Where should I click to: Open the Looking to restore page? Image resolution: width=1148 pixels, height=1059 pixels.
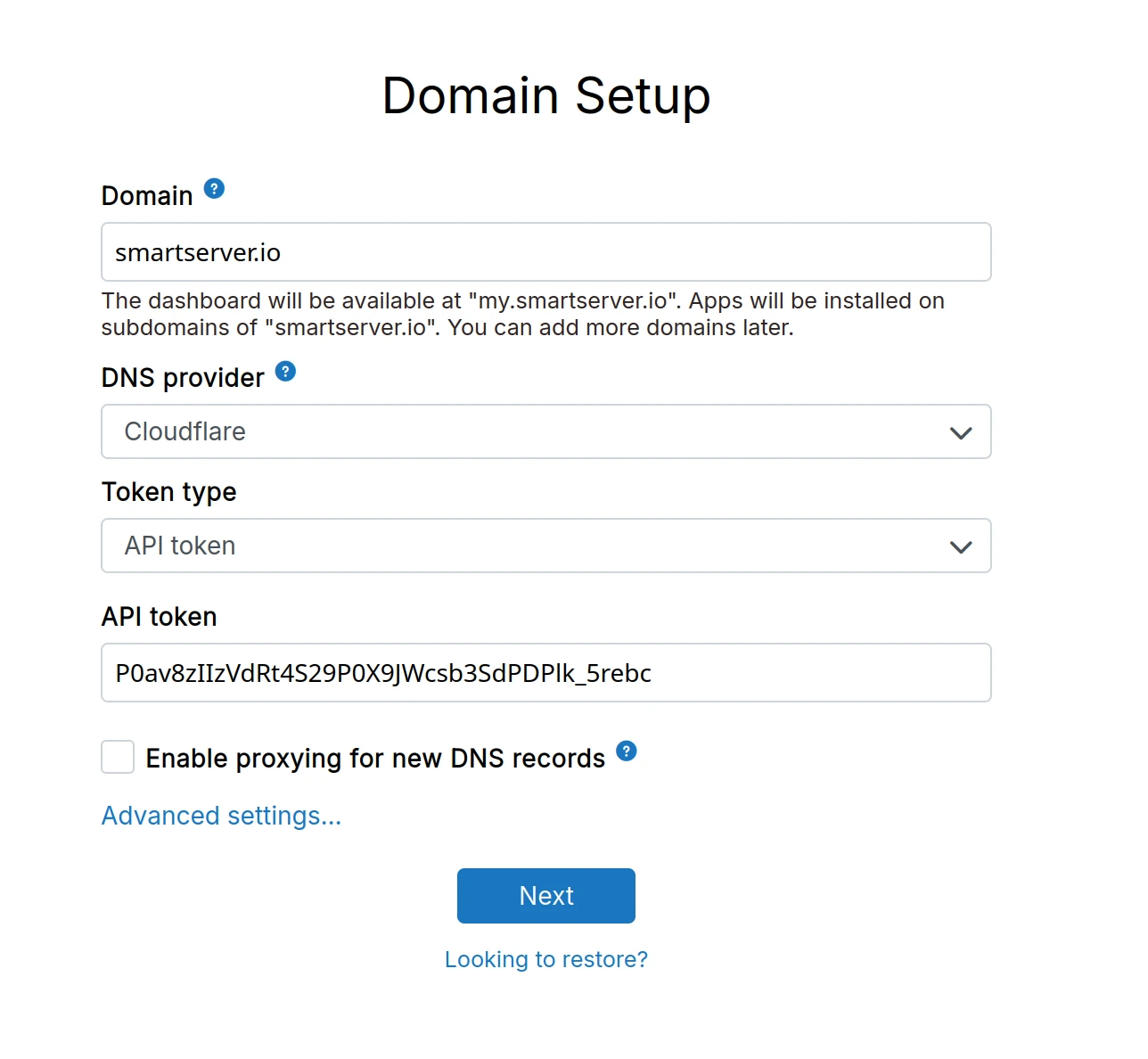(x=545, y=959)
